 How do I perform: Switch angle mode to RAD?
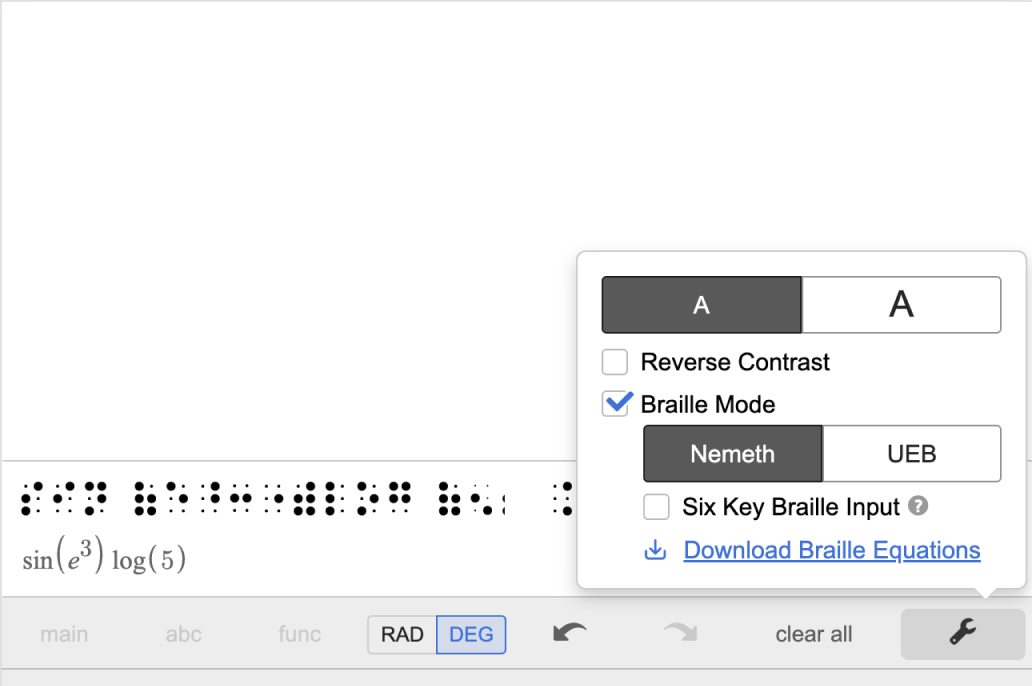point(402,634)
